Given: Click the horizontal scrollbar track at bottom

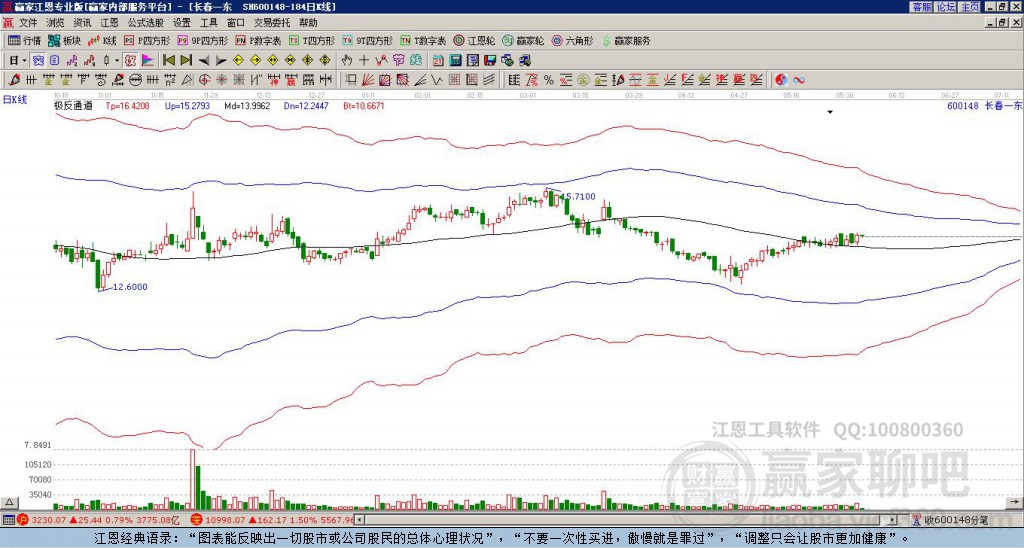Looking at the screenshot, I should tap(626, 520).
